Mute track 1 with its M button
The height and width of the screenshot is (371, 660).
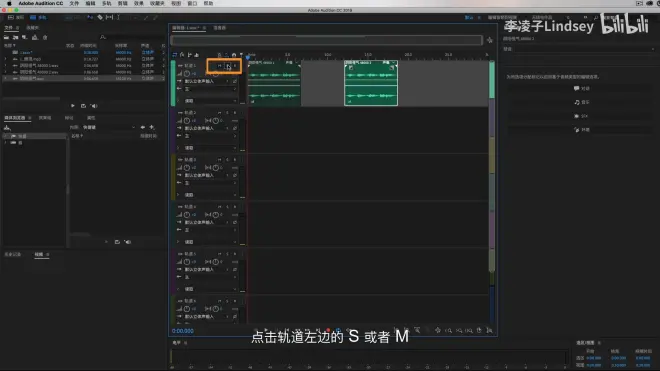[x=219, y=66]
